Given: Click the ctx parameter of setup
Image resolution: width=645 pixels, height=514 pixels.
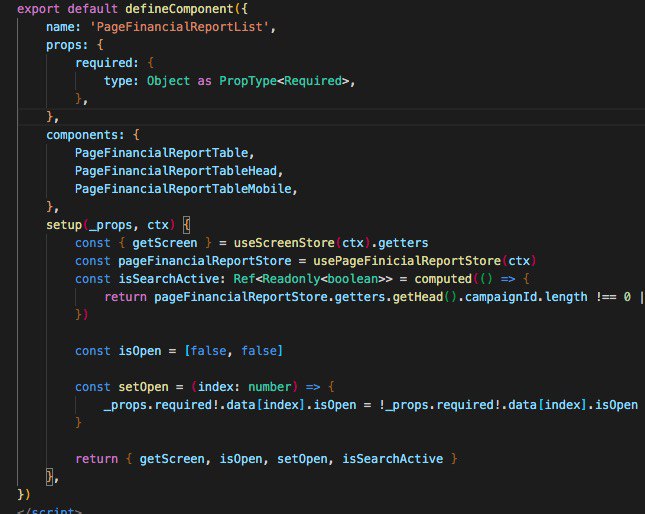Looking at the screenshot, I should (158, 225).
